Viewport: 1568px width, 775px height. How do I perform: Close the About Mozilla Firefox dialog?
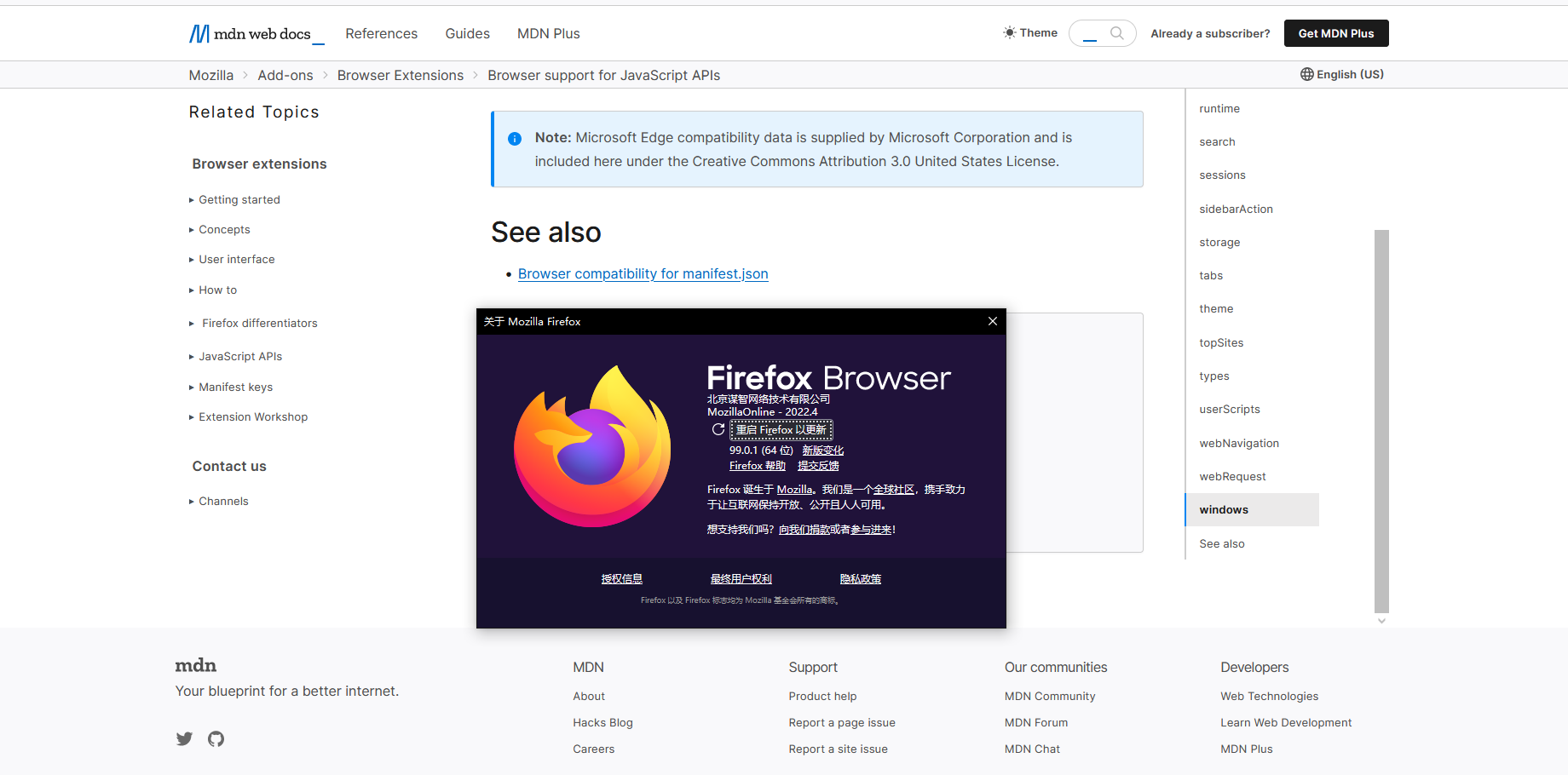tap(992, 321)
